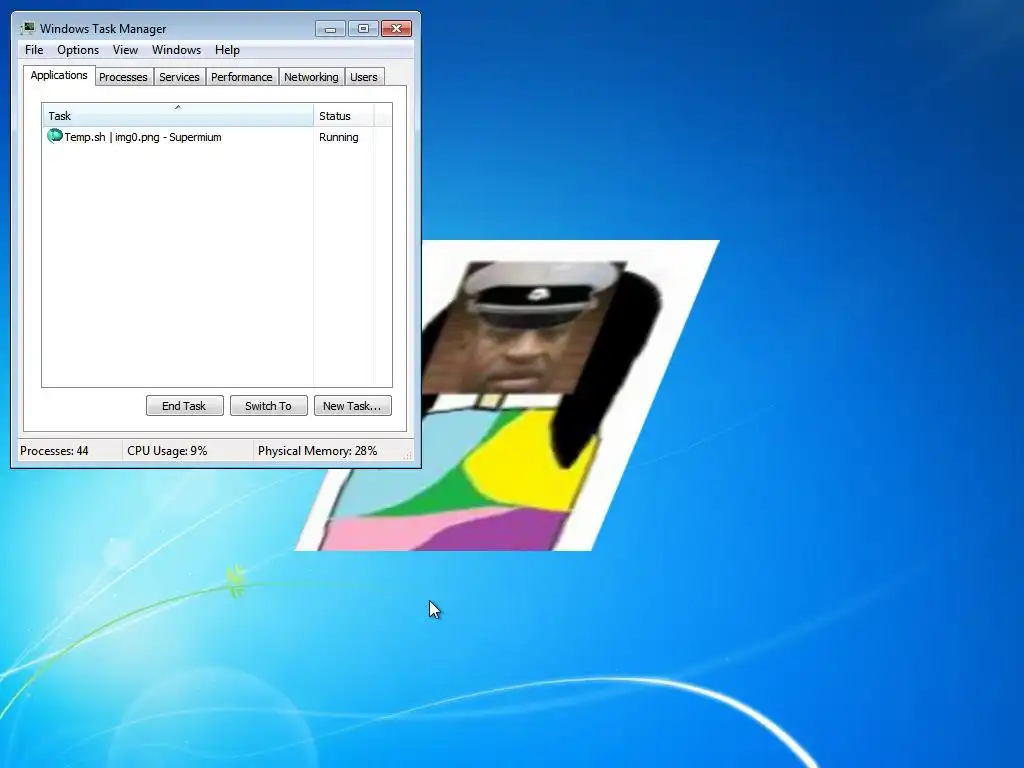This screenshot has height=768, width=1024.
Task: Open the View menu
Action: [x=125, y=50]
